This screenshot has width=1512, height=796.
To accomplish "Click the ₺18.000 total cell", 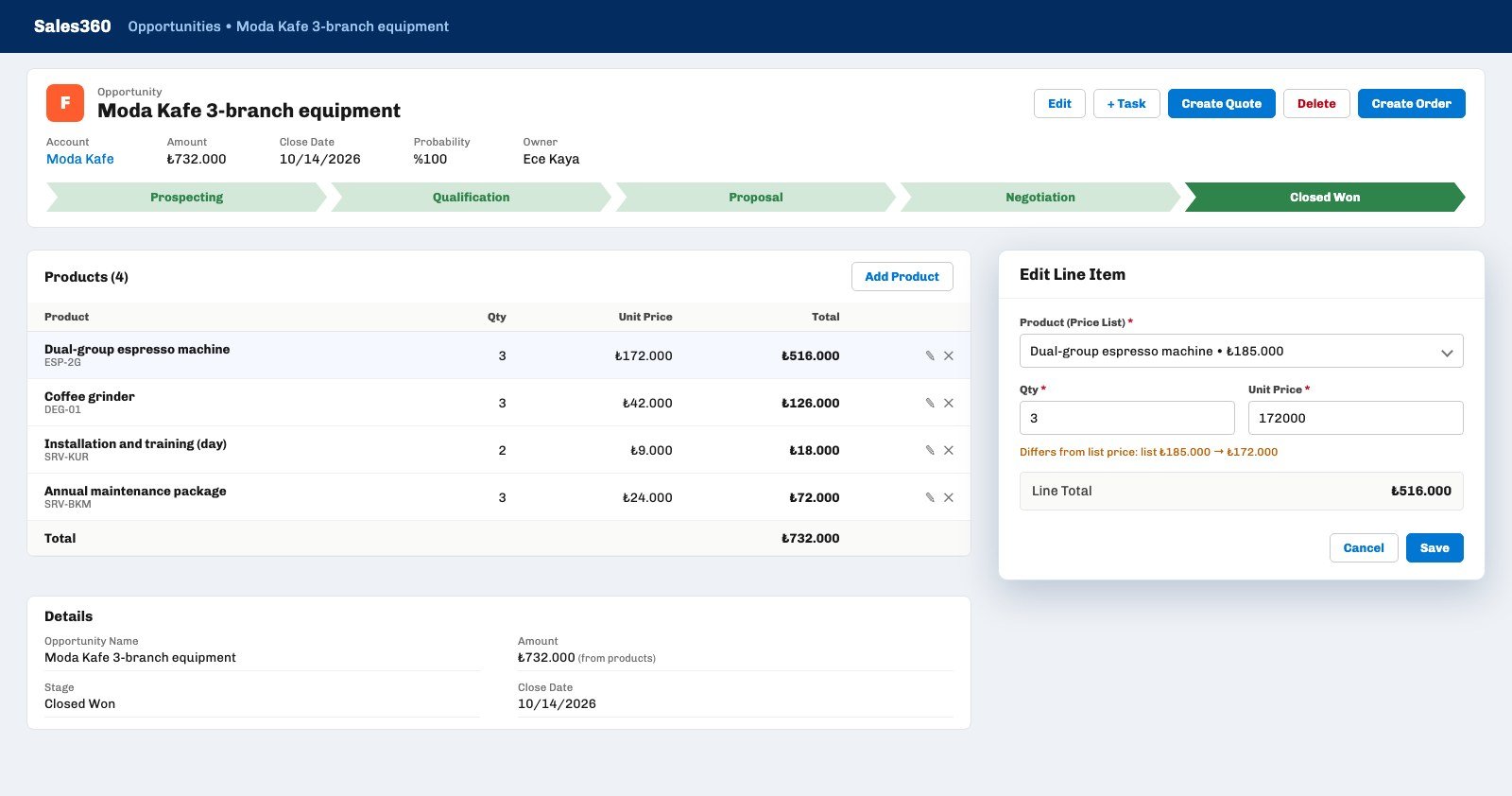I will [x=815, y=450].
